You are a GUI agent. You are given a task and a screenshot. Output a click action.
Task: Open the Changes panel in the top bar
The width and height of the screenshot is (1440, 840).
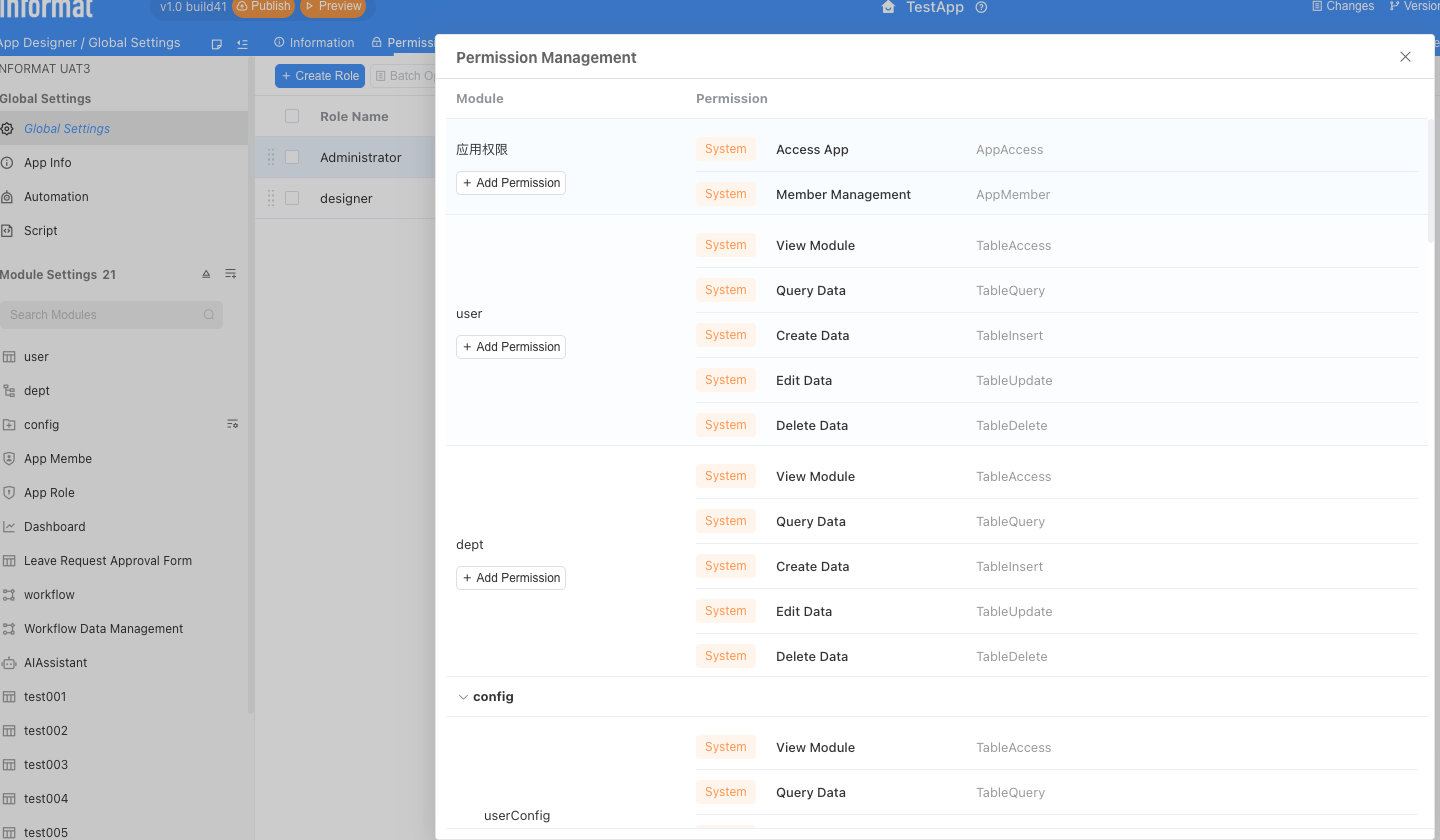[x=1342, y=7]
